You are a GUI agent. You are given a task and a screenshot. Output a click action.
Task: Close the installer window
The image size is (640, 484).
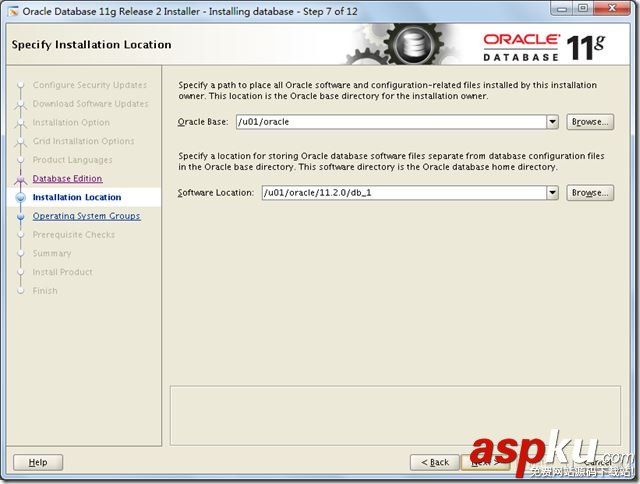coord(613,9)
